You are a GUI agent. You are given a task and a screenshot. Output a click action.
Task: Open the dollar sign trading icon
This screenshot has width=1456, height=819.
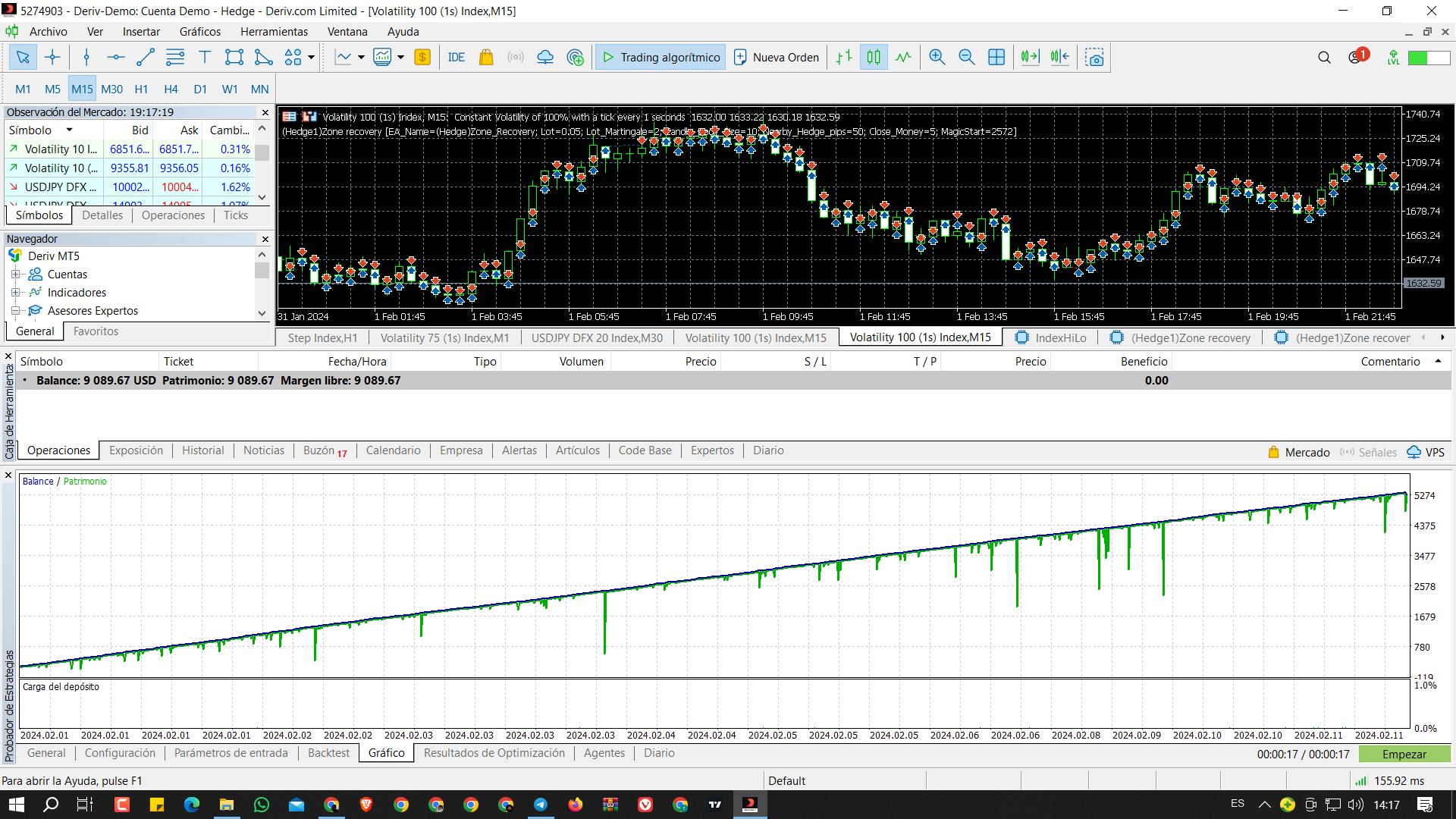[422, 58]
